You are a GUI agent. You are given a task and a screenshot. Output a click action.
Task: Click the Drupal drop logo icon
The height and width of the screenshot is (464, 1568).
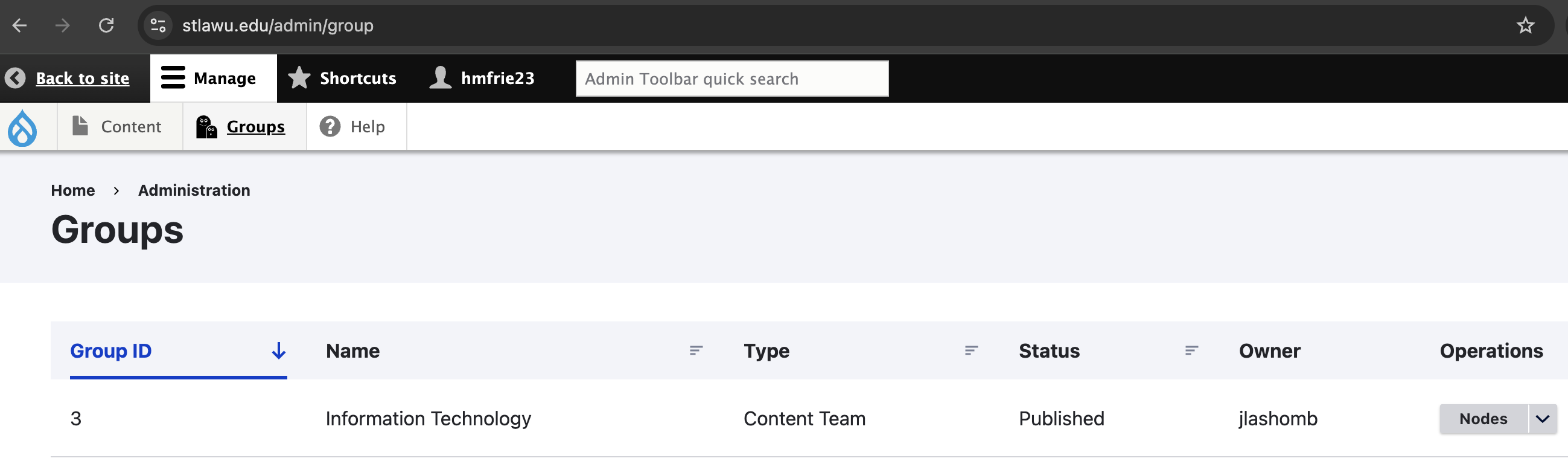pyautogui.click(x=22, y=127)
